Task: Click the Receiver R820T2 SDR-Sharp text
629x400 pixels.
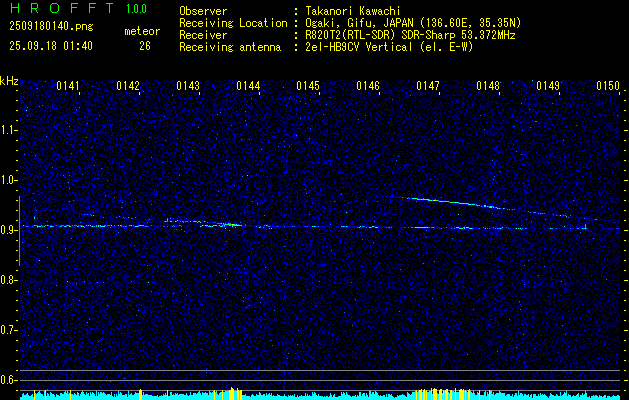Action: tap(408, 35)
